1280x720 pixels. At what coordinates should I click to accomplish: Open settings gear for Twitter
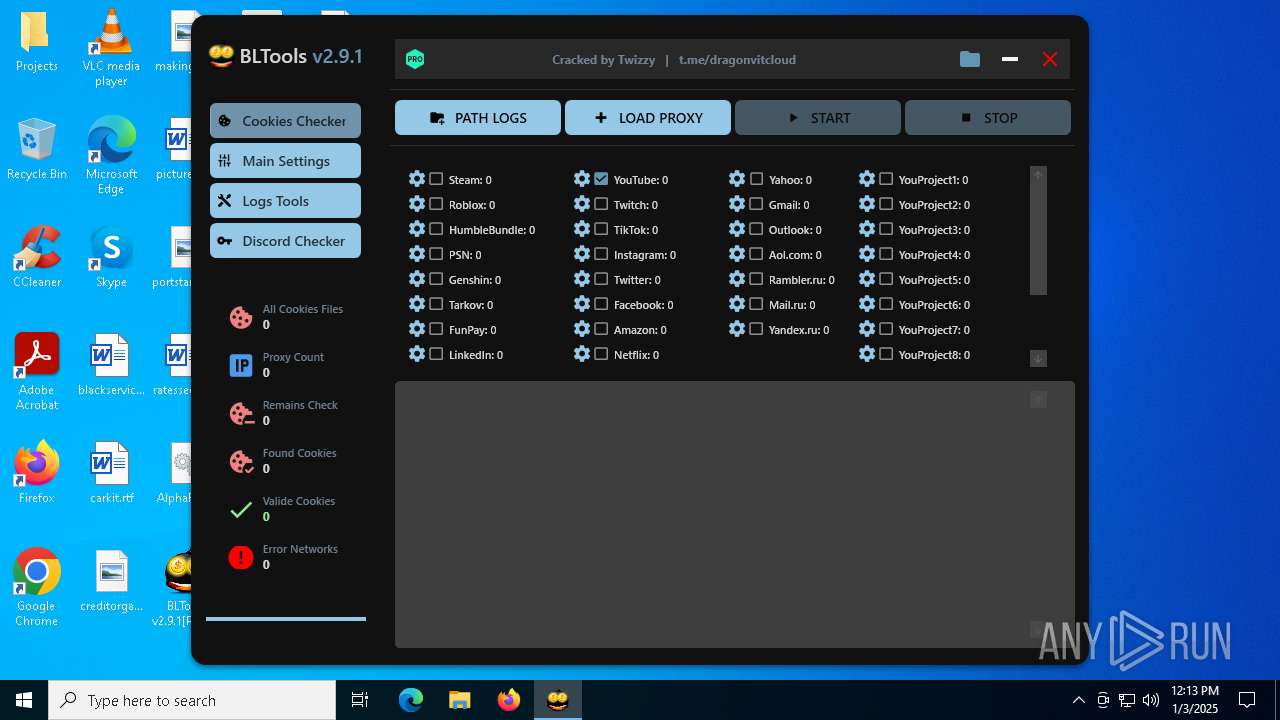coord(582,279)
